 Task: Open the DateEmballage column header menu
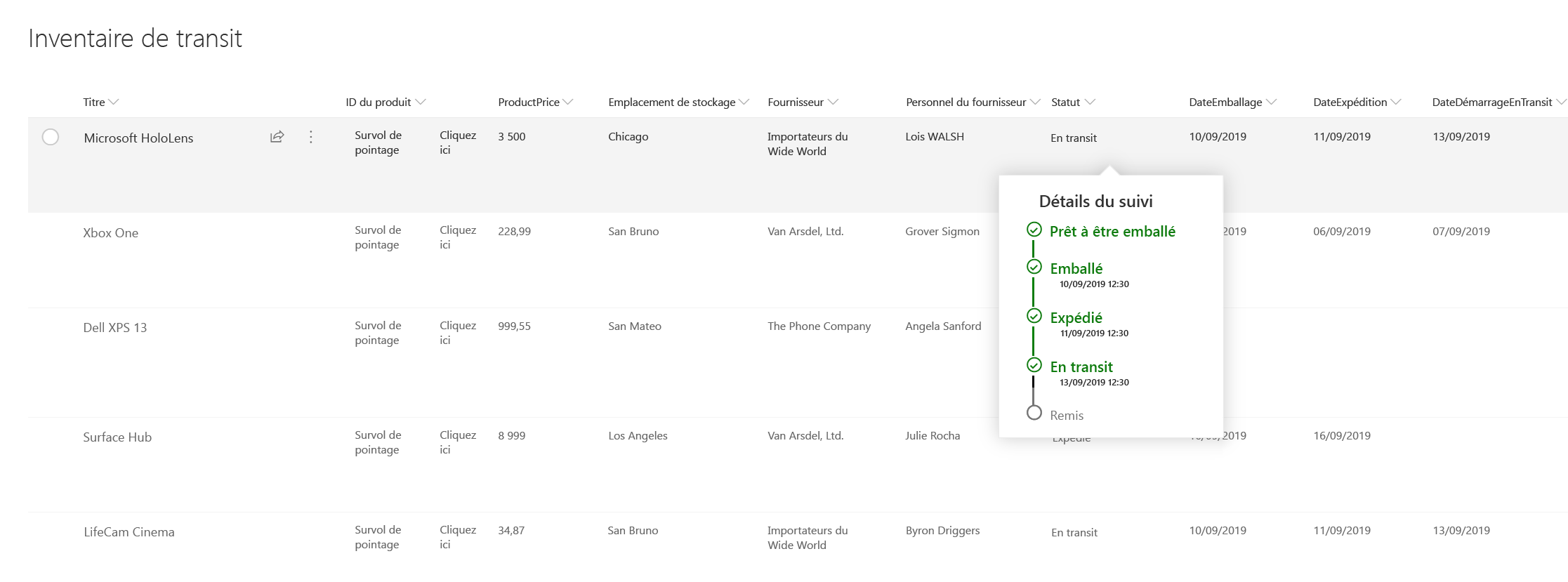(x=1232, y=102)
